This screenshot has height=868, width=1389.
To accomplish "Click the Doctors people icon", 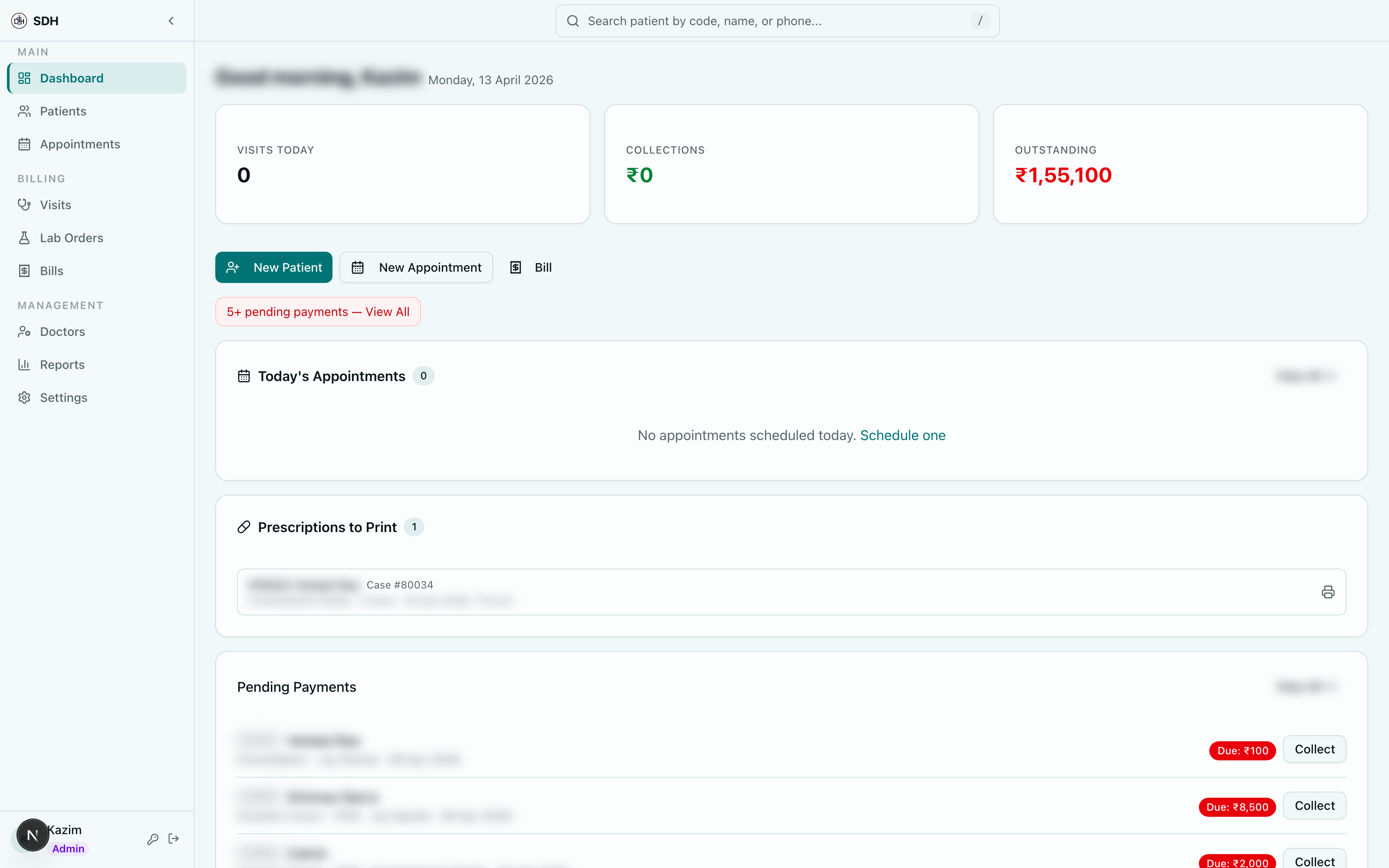I will (24, 332).
